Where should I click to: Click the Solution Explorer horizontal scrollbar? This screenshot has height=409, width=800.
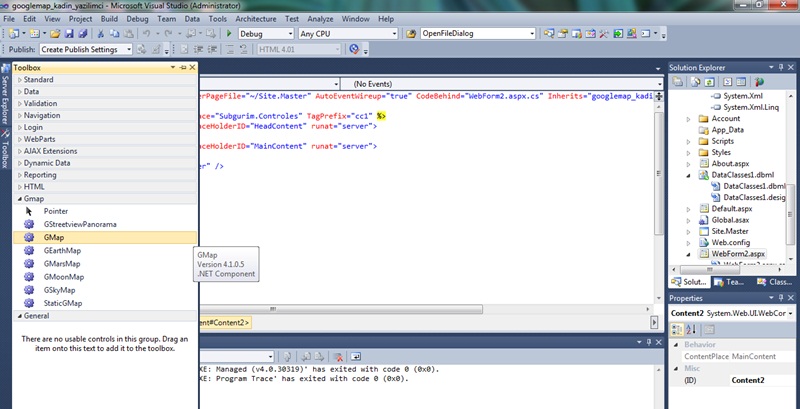coord(709,269)
